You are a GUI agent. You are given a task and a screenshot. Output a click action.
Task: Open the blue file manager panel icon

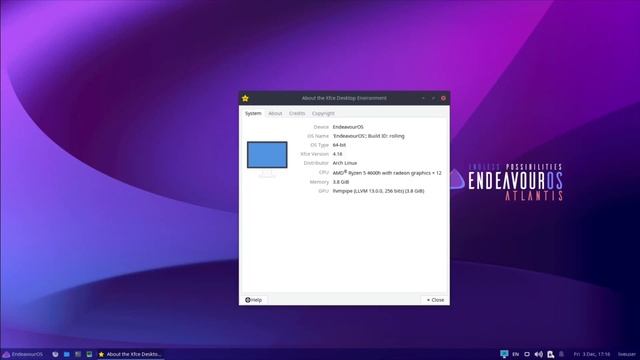67,354
